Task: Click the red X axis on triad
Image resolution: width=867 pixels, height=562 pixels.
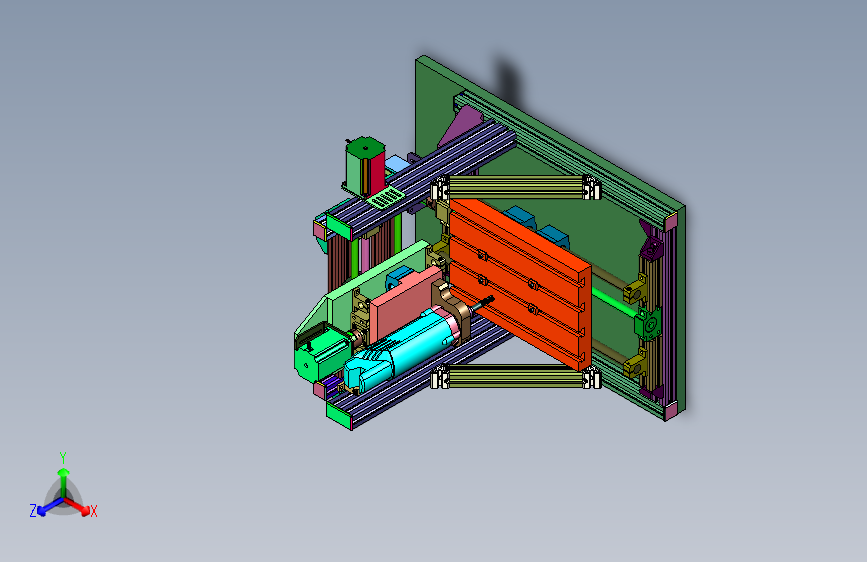Action: 77,506
